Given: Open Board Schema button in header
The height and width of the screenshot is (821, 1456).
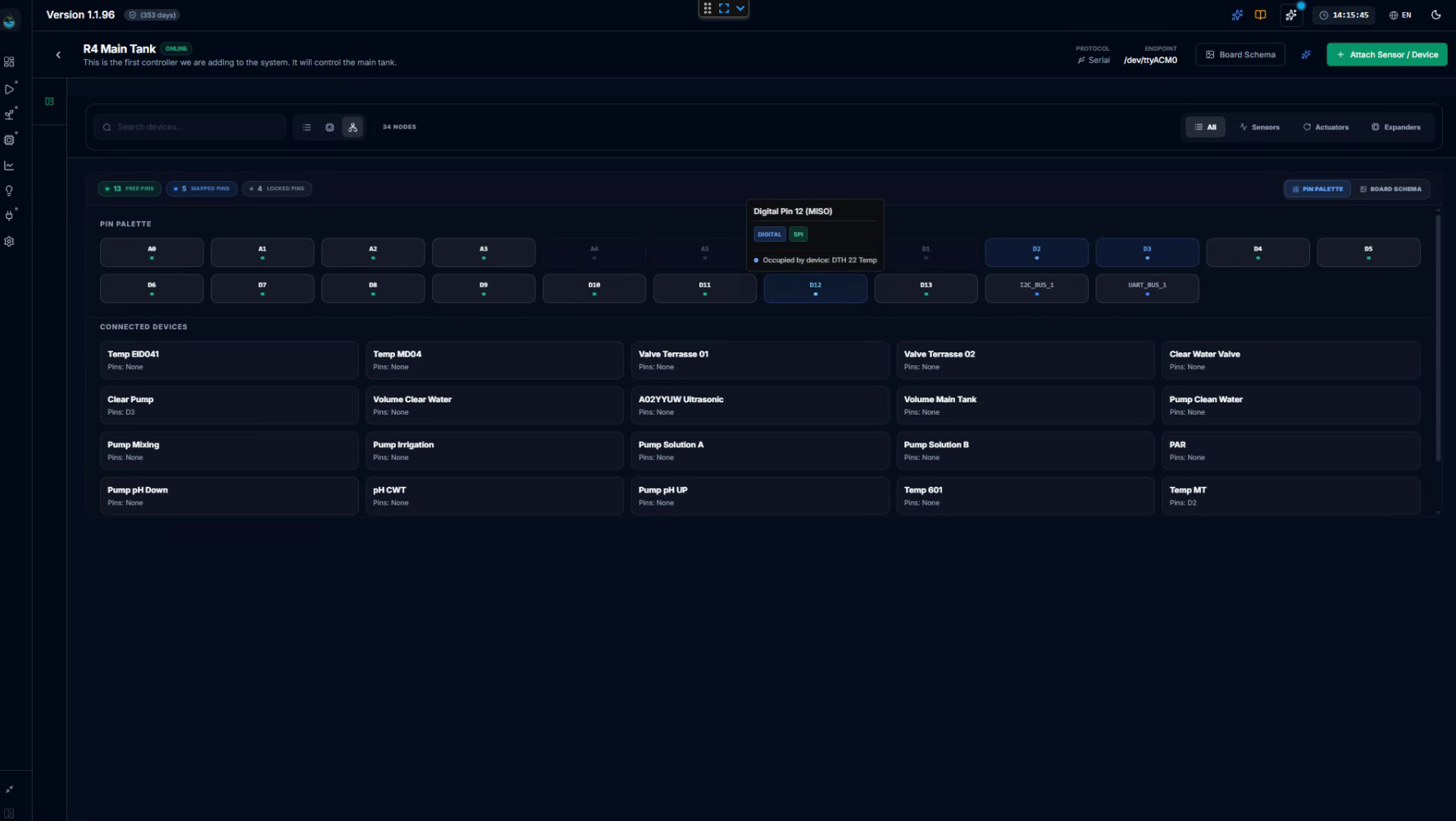Looking at the screenshot, I should 1240,55.
